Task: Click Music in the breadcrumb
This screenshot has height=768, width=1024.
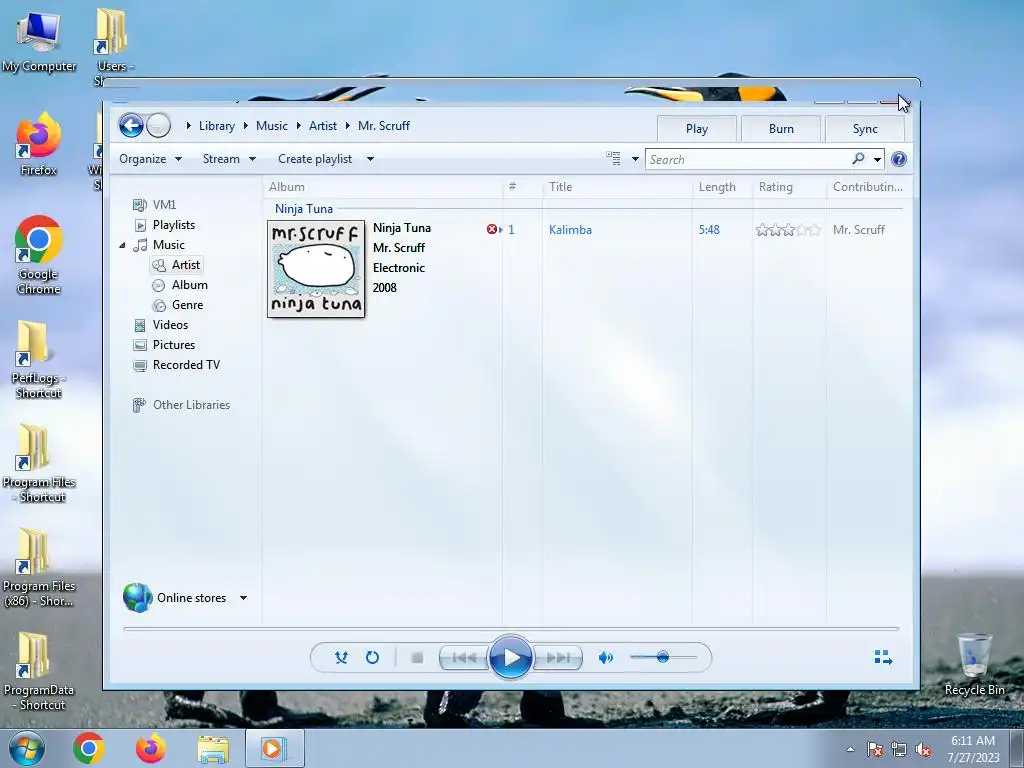Action: pyautogui.click(x=272, y=126)
